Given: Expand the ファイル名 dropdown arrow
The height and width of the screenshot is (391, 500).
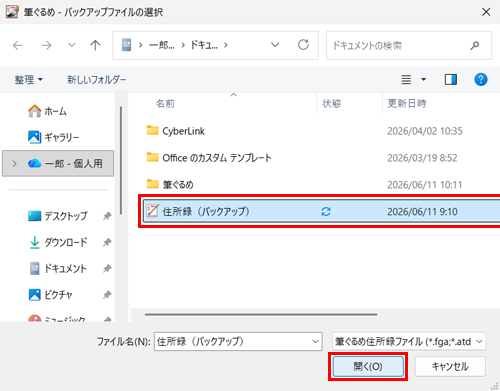Looking at the screenshot, I should pyautogui.click(x=315, y=342).
